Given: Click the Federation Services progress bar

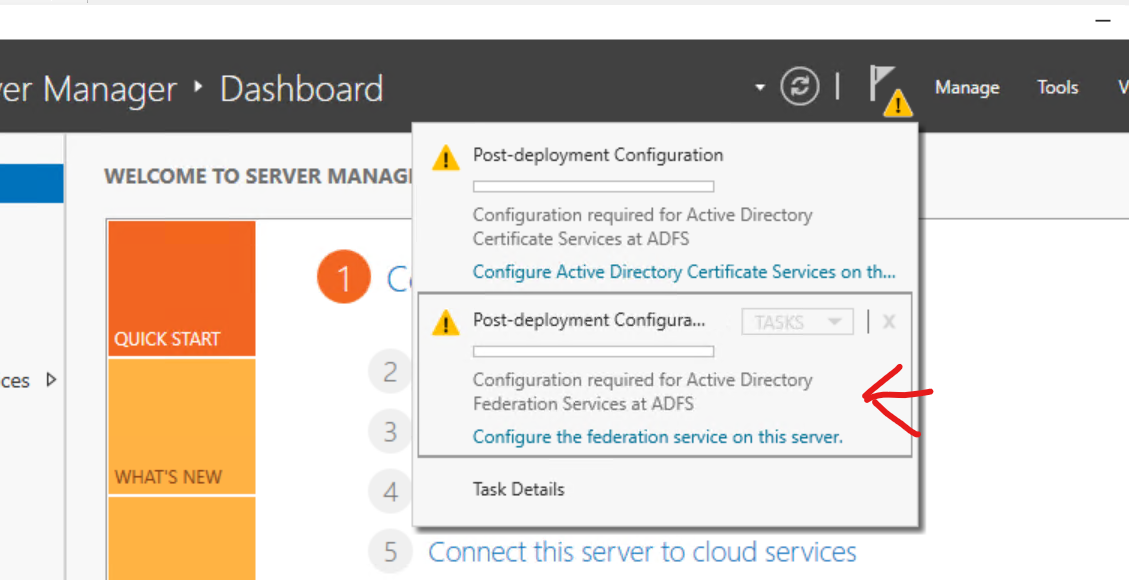Looking at the screenshot, I should (593, 352).
